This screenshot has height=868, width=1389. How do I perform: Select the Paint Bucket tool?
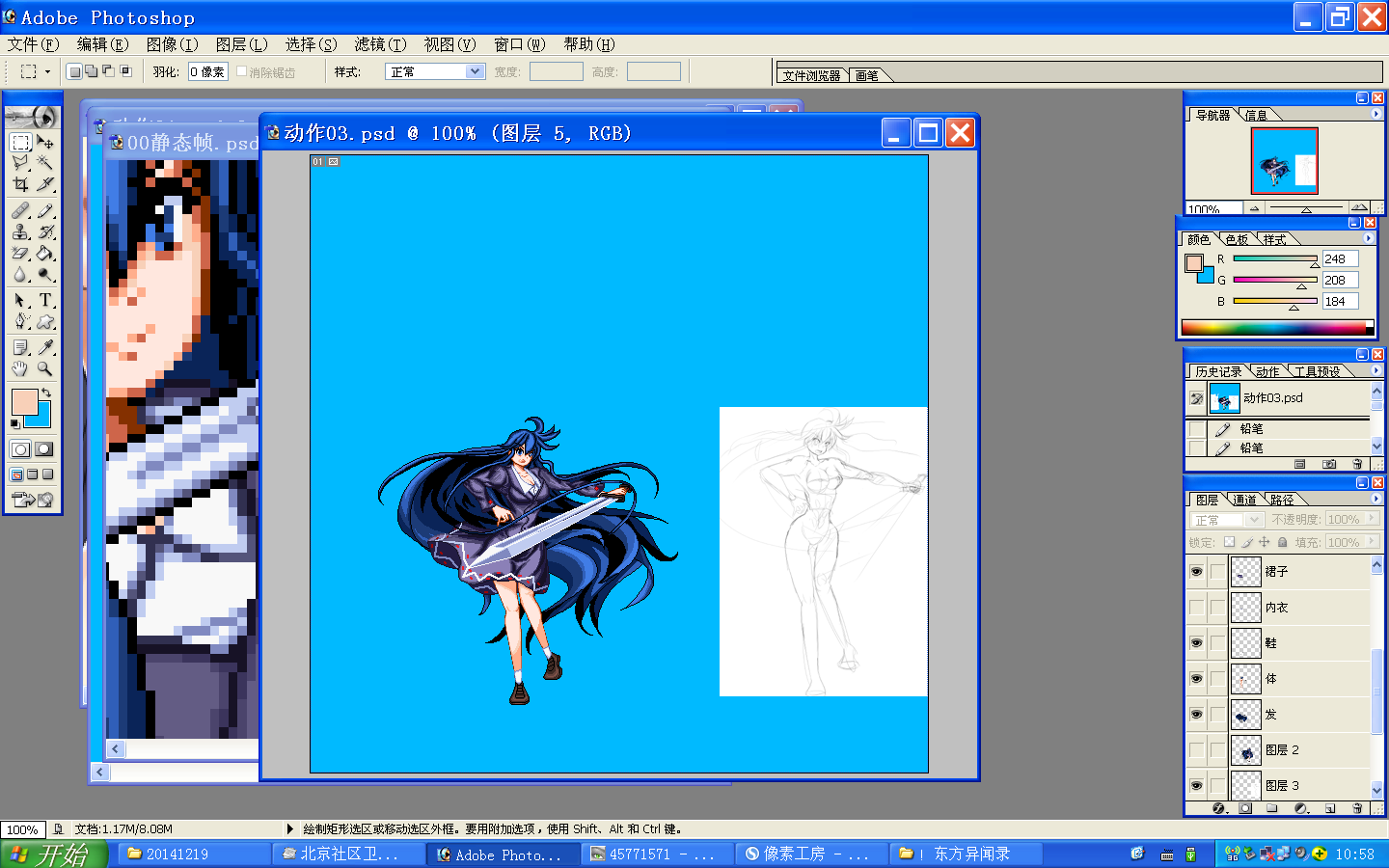[45, 253]
